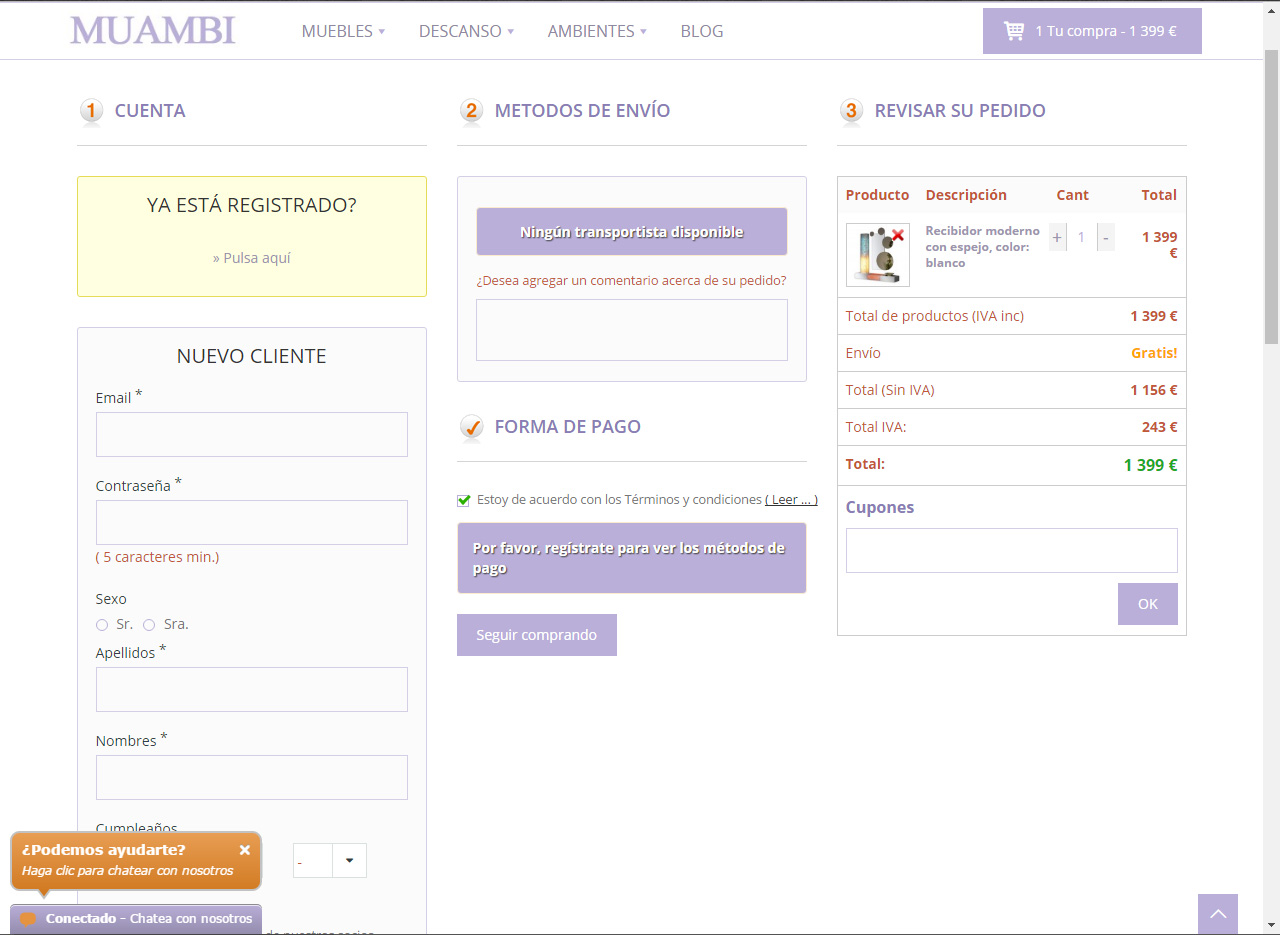Click the Total (Sin IVA) label
Viewport: 1280px width, 935px height.
pyautogui.click(x=890, y=390)
